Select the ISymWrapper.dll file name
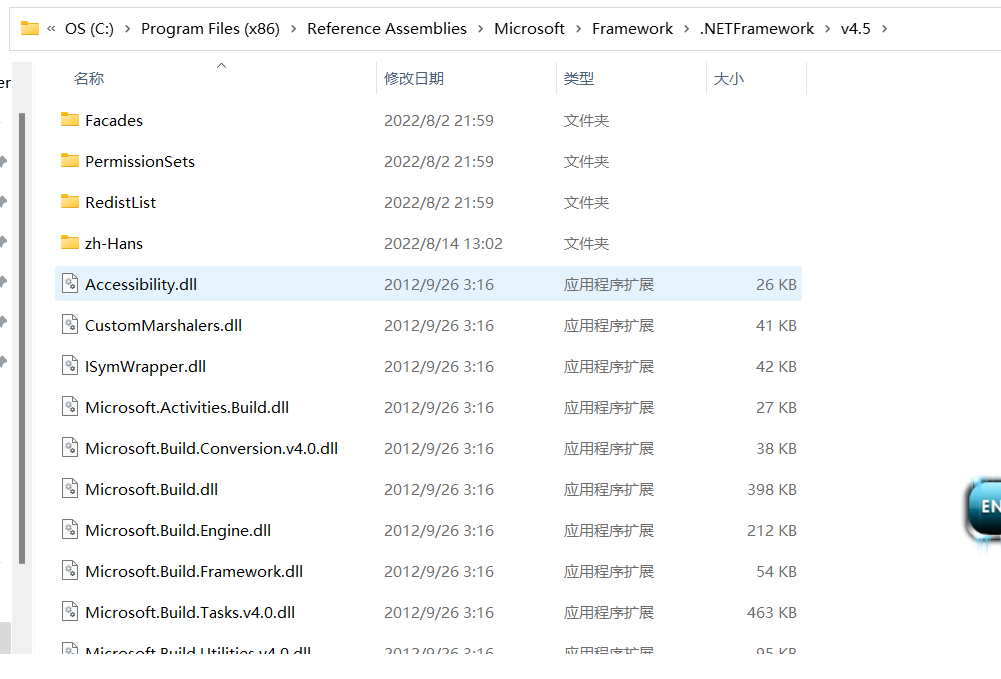 click(146, 366)
